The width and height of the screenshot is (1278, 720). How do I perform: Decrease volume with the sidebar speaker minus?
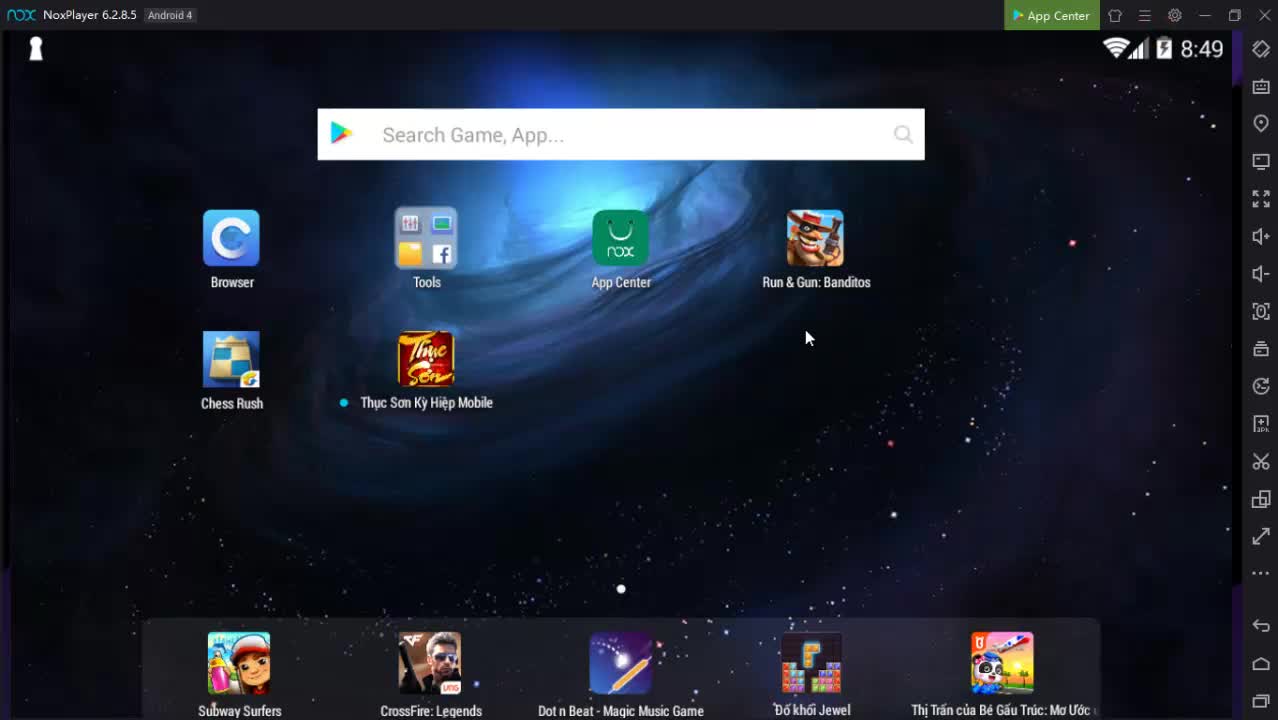1261,274
